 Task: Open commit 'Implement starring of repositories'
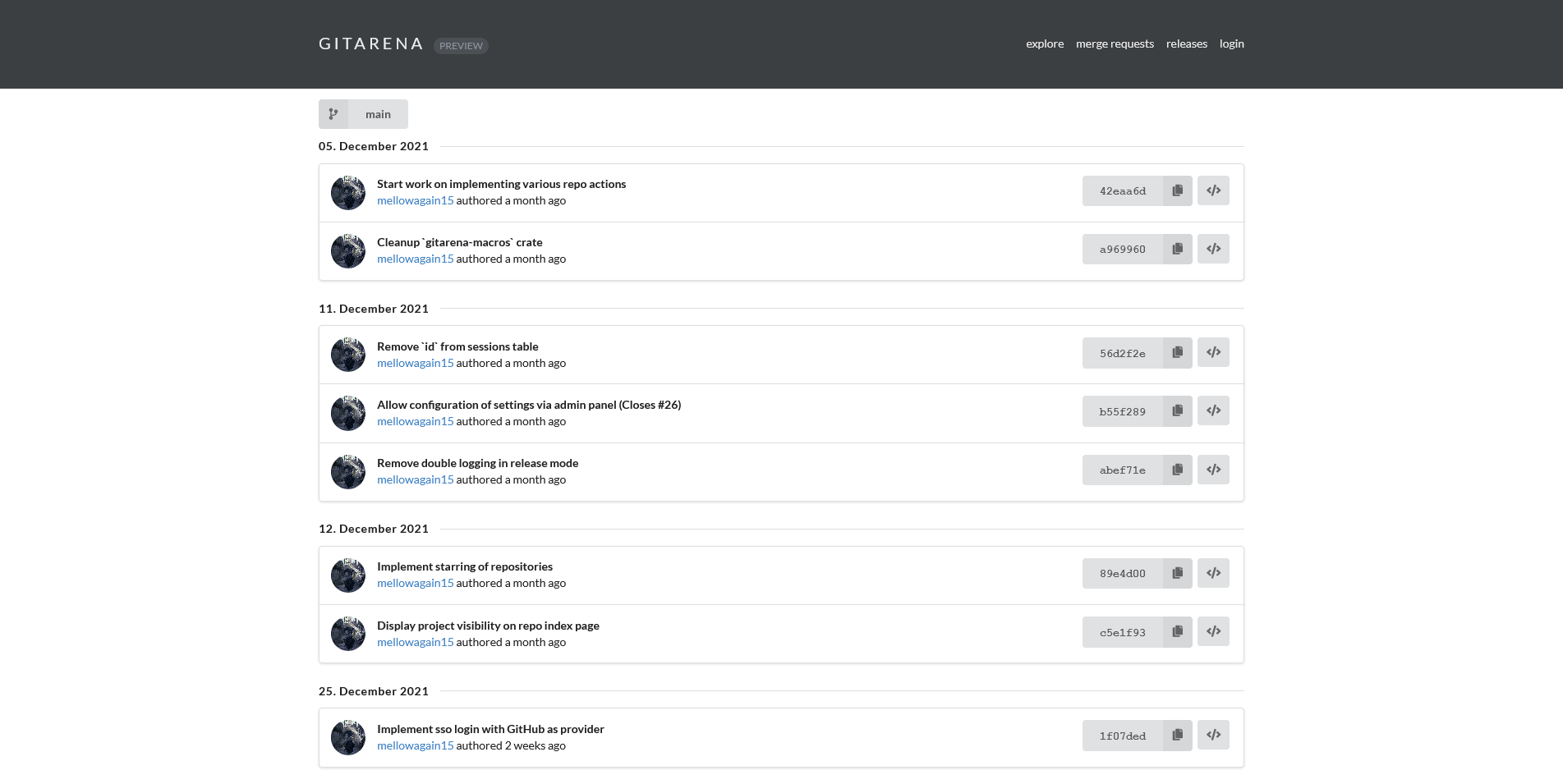(x=465, y=566)
